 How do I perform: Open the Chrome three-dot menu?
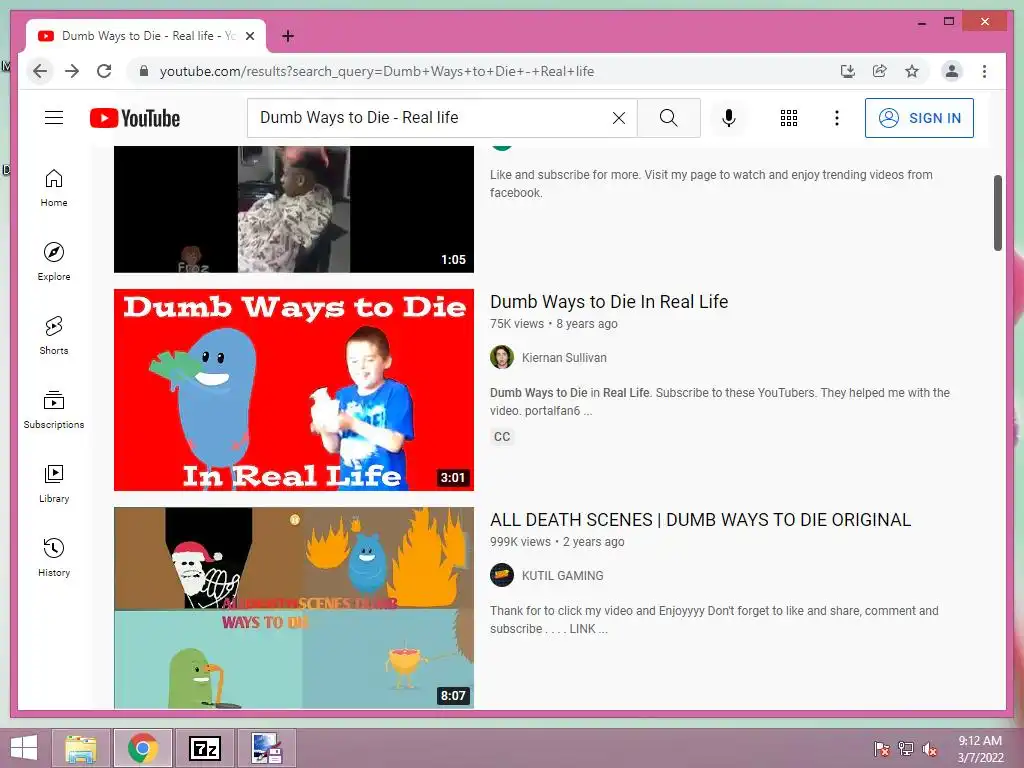984,71
